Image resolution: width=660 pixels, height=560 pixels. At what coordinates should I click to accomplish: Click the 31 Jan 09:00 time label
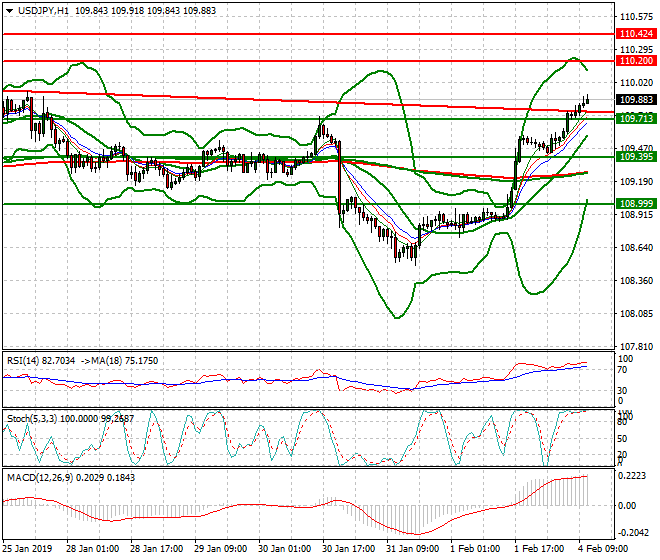tap(411, 549)
